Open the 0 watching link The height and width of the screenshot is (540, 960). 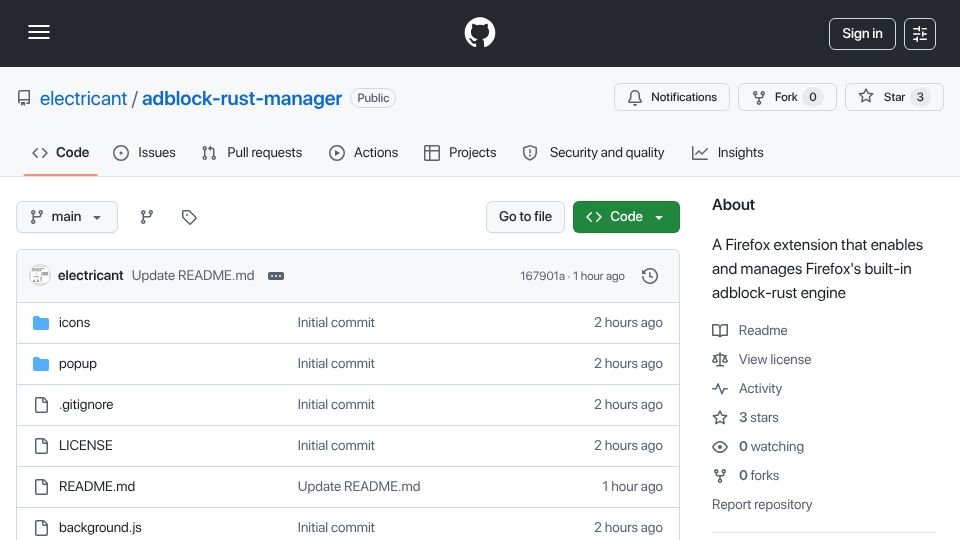tap(771, 446)
